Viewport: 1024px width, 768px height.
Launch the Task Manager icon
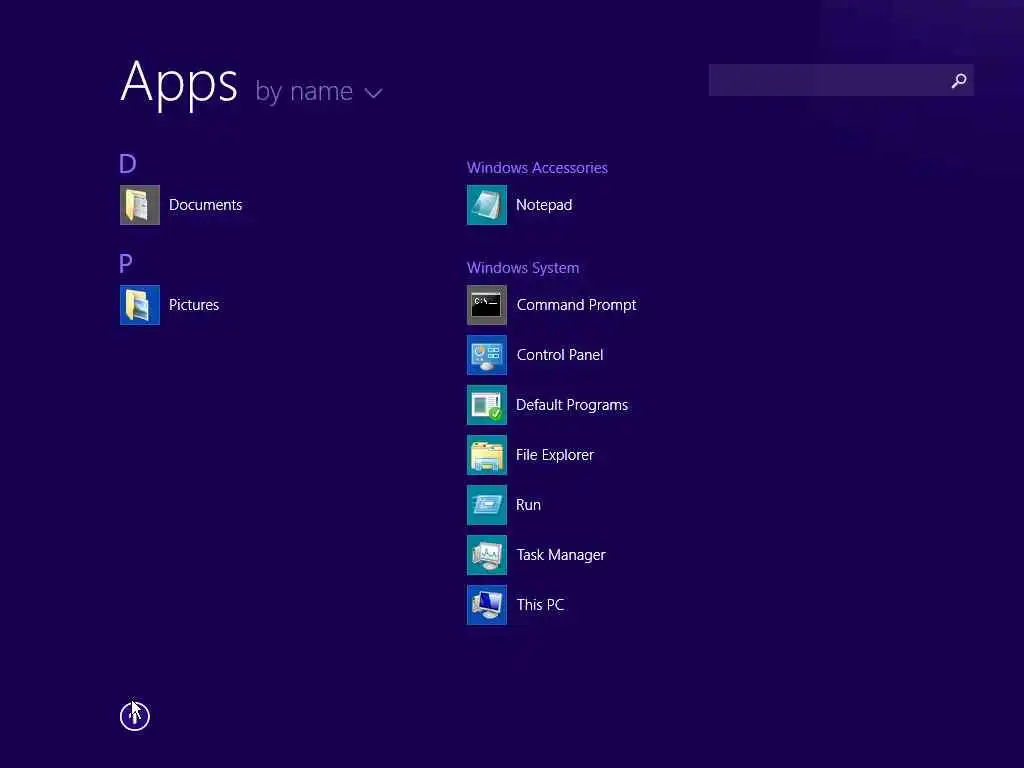coord(487,555)
